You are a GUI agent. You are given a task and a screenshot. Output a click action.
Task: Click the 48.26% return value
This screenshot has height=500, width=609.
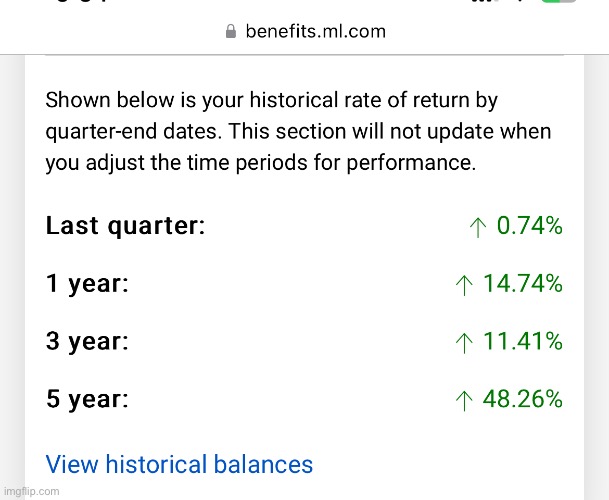point(522,401)
